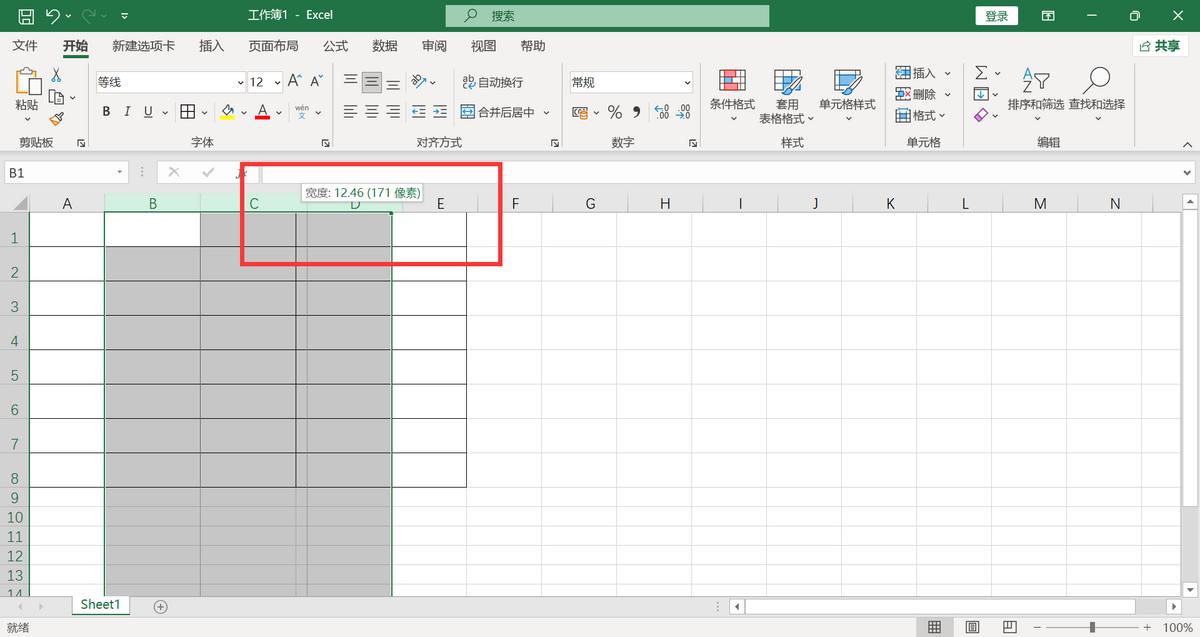Click the 排序和筛选 sort and filter icon
Viewport: 1200px width, 637px height.
(x=1035, y=92)
